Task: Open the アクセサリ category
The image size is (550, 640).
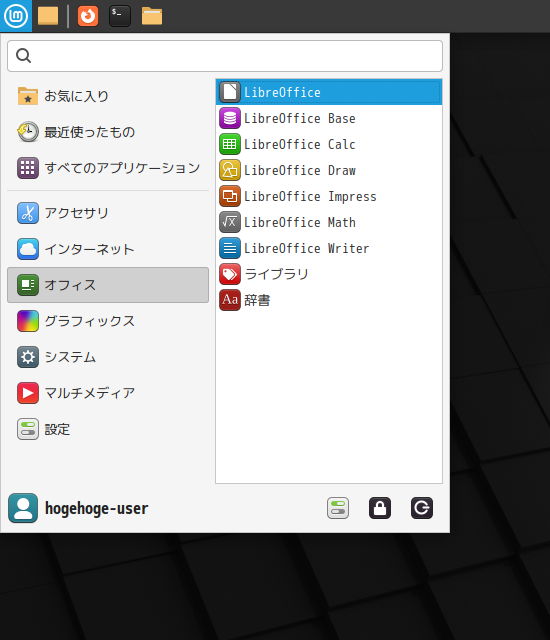Action: tap(108, 213)
